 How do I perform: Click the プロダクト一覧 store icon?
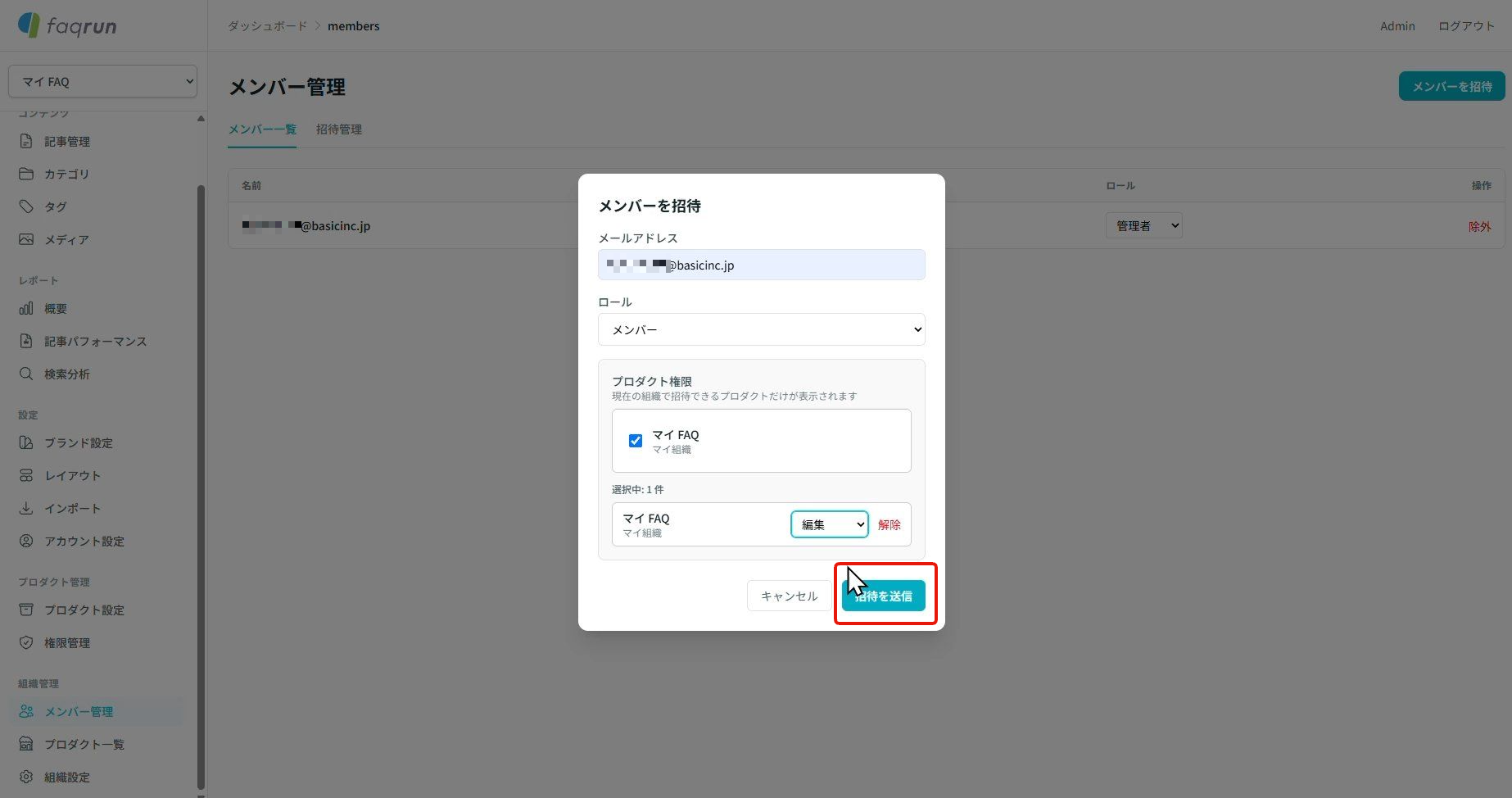[x=26, y=744]
